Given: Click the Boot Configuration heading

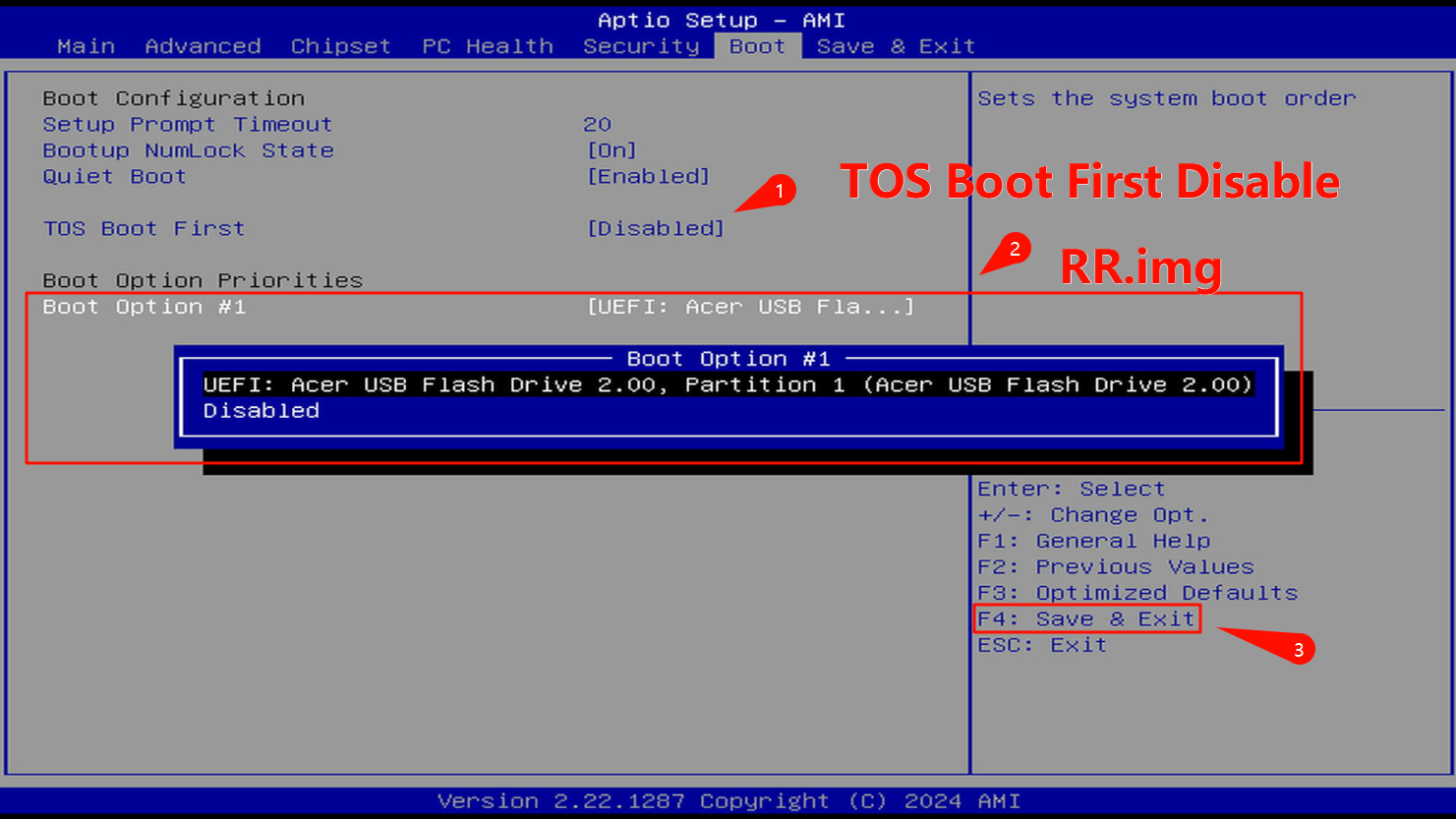Looking at the screenshot, I should pos(173,98).
